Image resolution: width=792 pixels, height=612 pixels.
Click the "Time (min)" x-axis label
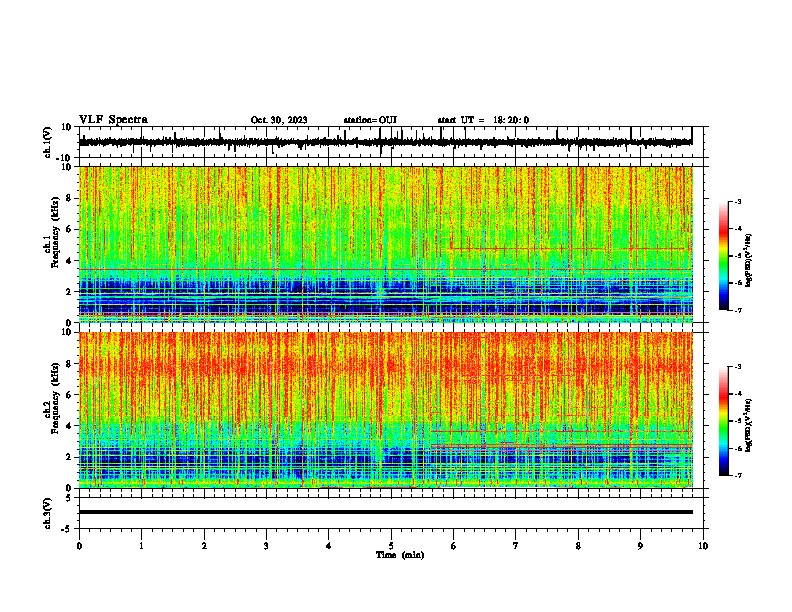coord(400,555)
